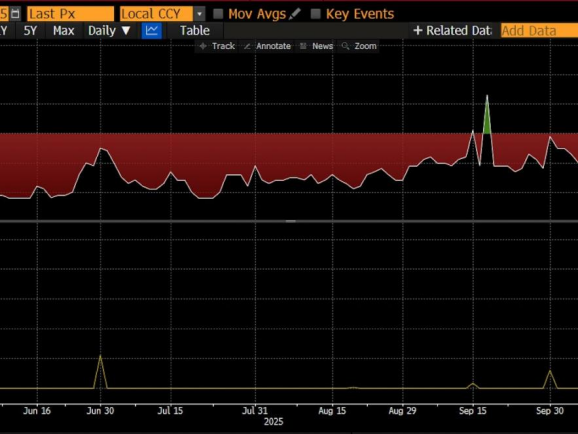Click the Related Data button
This screenshot has height=434, width=578.
453,31
